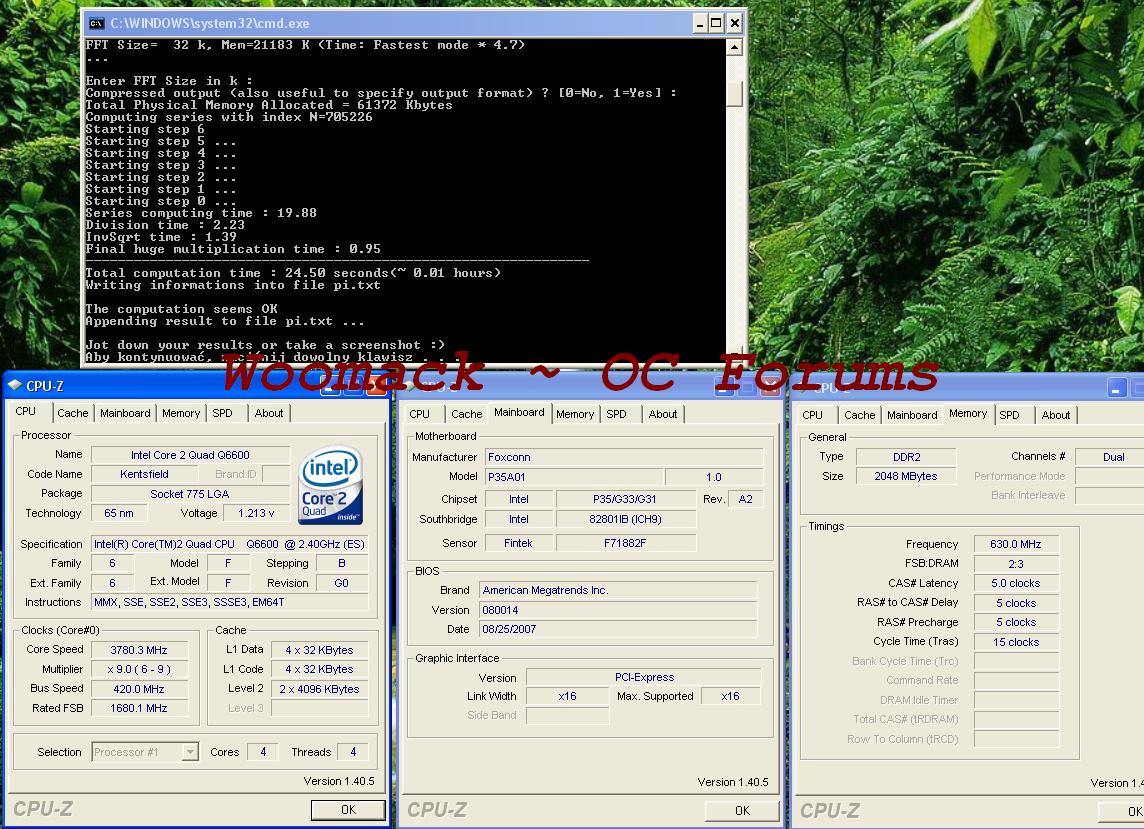Maximize the cmd.exe window
This screenshot has width=1144, height=829.
click(x=716, y=23)
